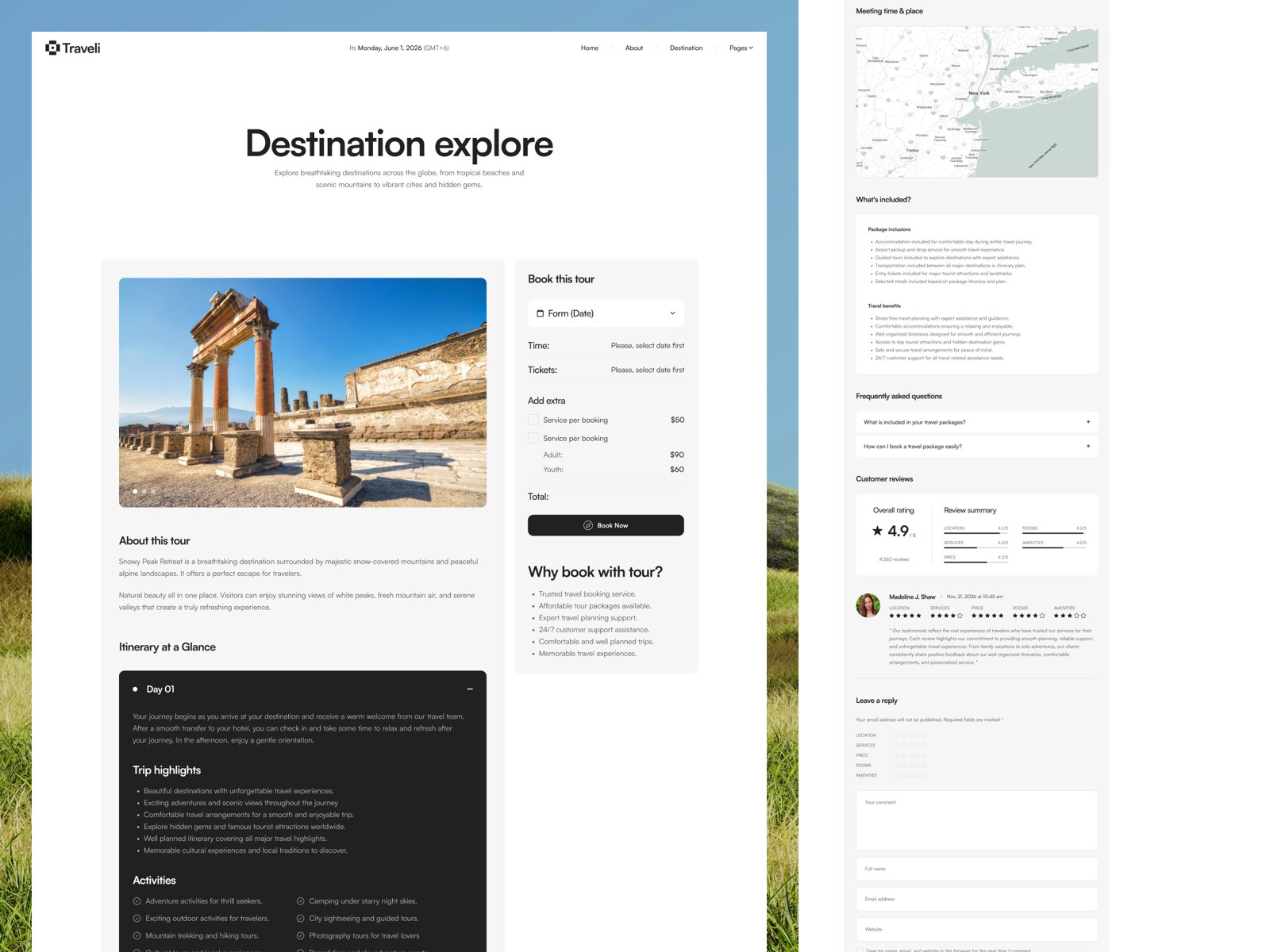Click Madeline J. Shaw's avatar photo
Screen dimensions: 1270x952
coord(868,605)
